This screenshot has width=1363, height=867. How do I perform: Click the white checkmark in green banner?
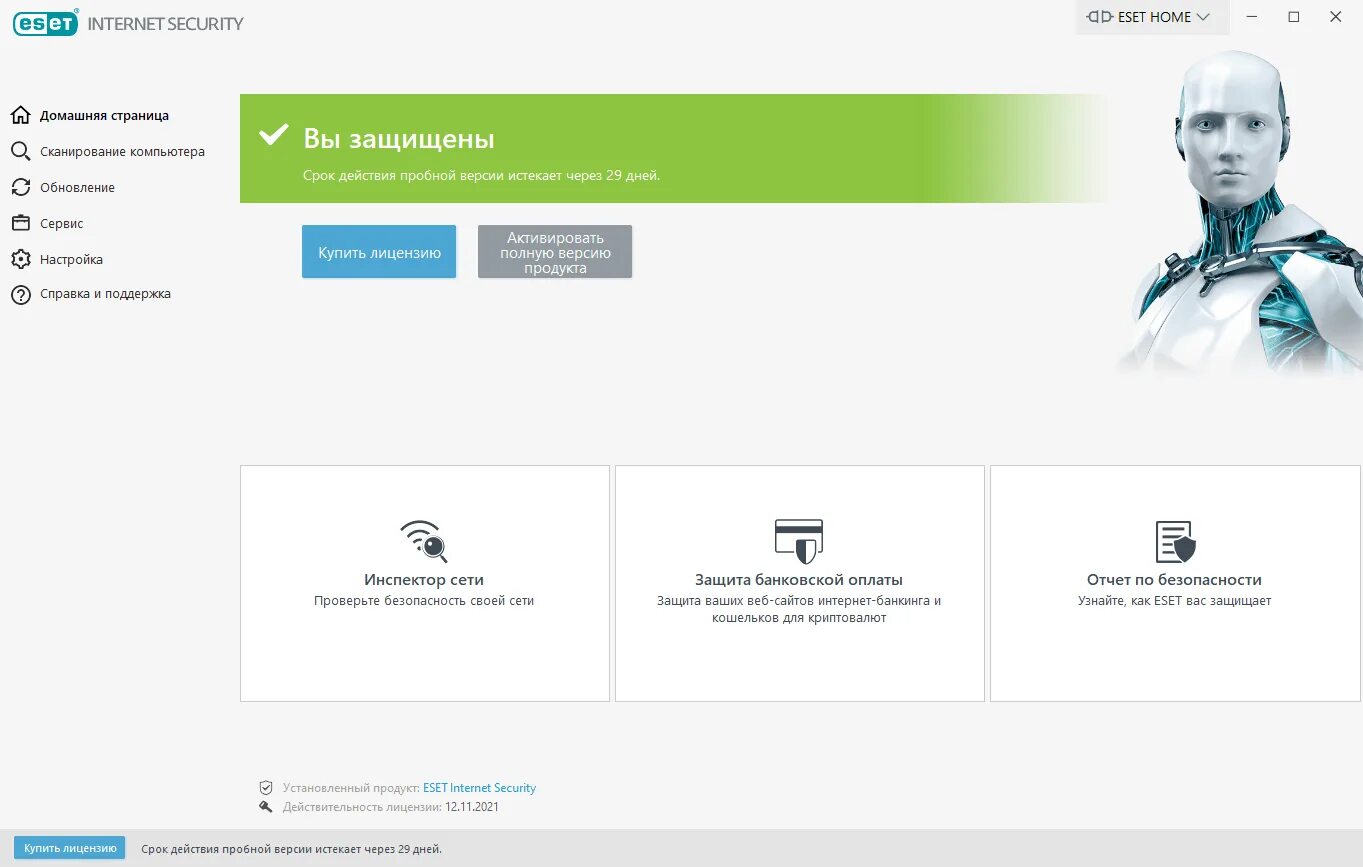coord(273,135)
